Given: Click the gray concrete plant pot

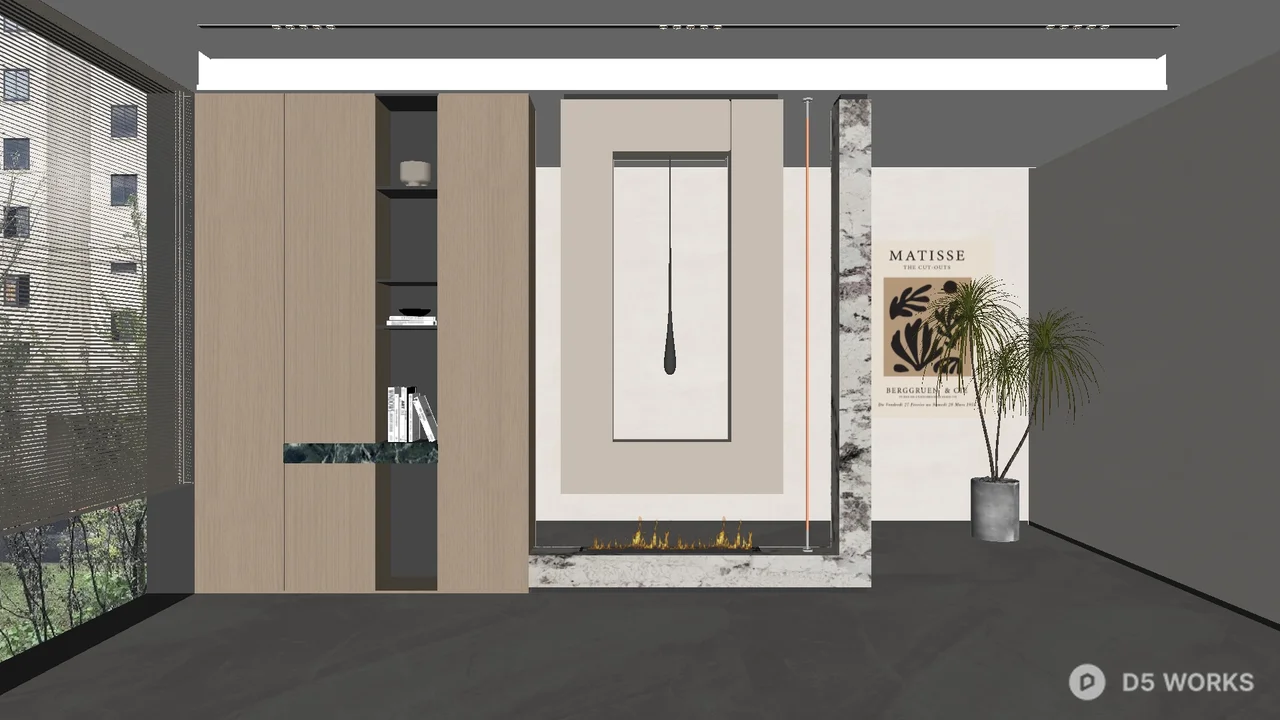Looking at the screenshot, I should click(995, 509).
